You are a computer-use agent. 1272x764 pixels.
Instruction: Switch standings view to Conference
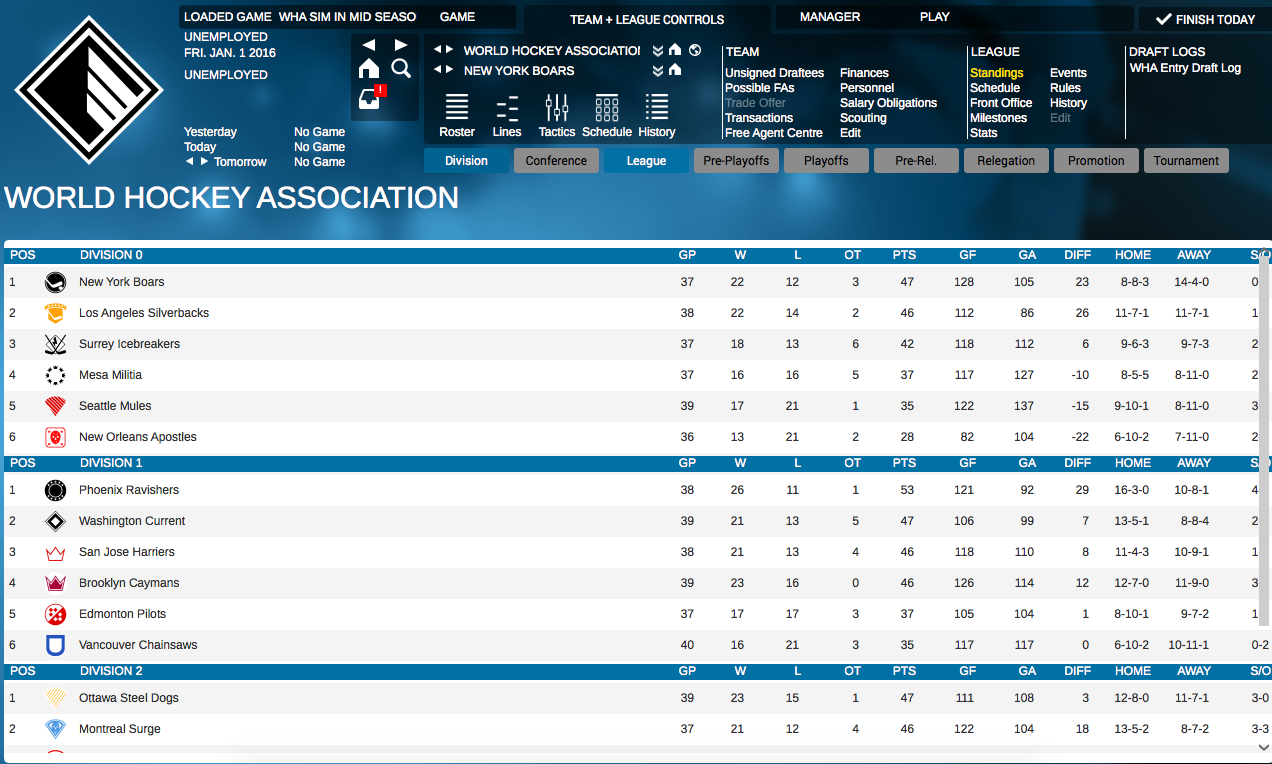pos(556,160)
